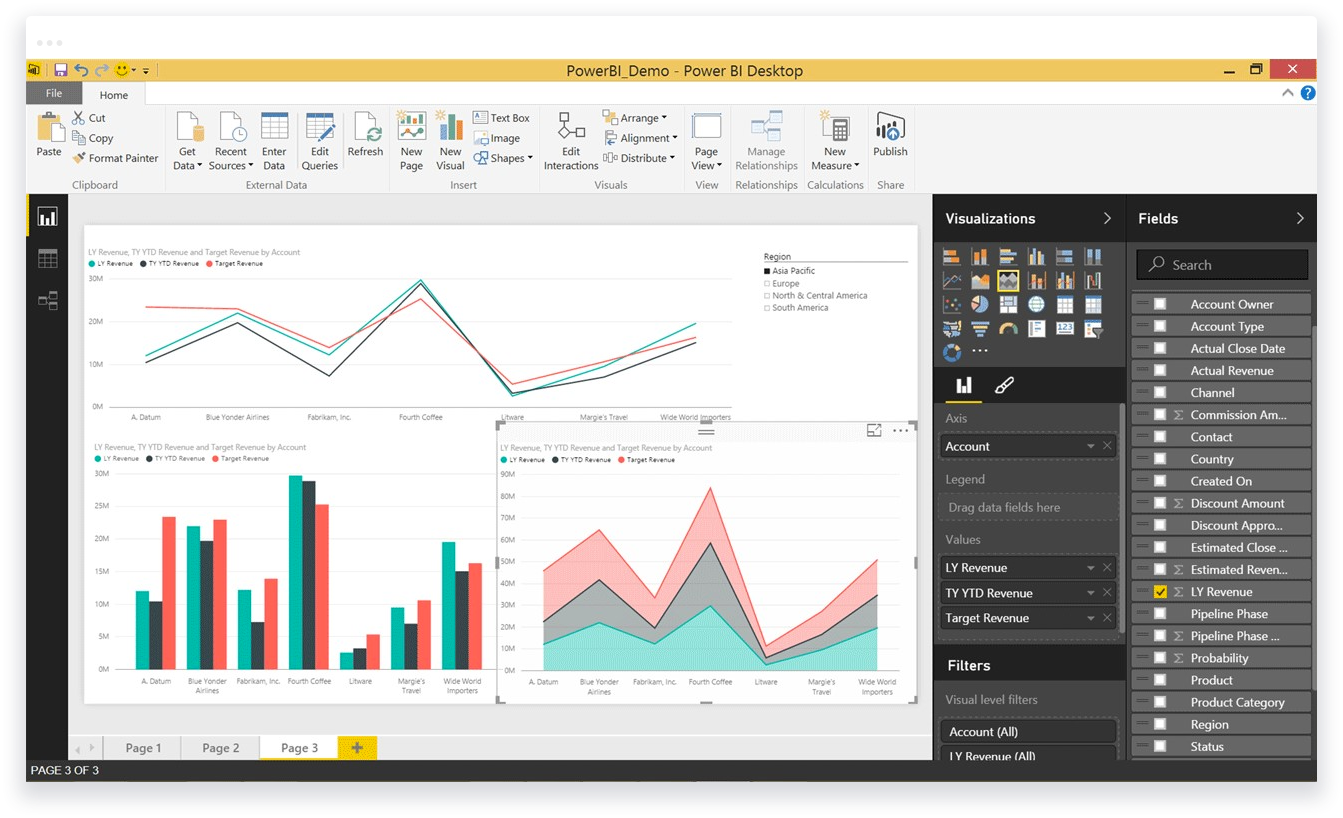Pick the Gauge visualization icon
This screenshot has width=1343, height=818.
[x=1008, y=329]
